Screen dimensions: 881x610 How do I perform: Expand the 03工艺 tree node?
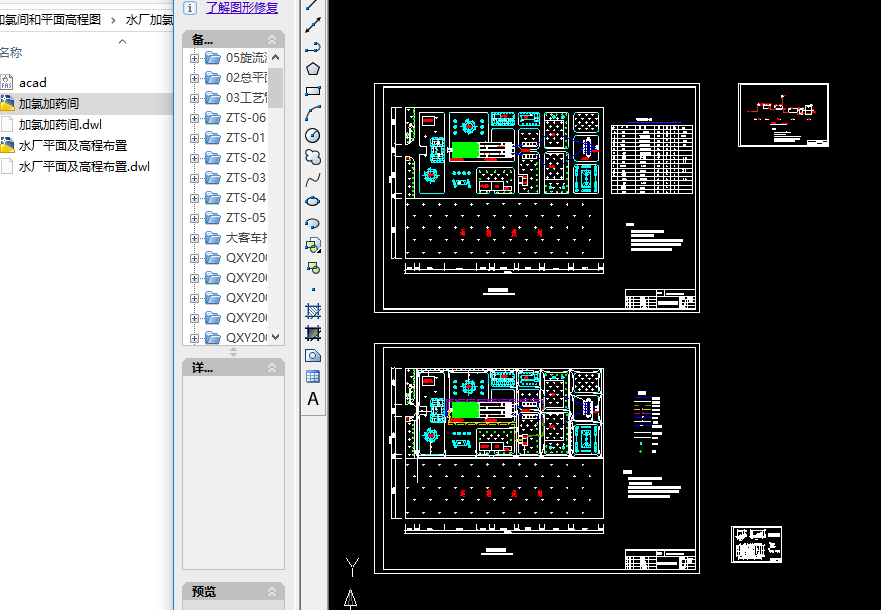(194, 98)
